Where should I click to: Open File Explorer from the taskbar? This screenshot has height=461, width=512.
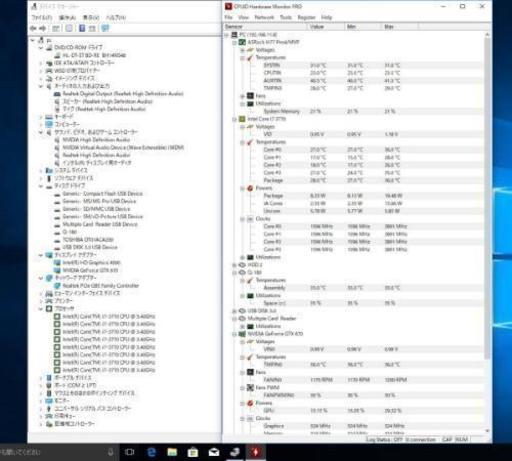pyautogui.click(x=172, y=452)
